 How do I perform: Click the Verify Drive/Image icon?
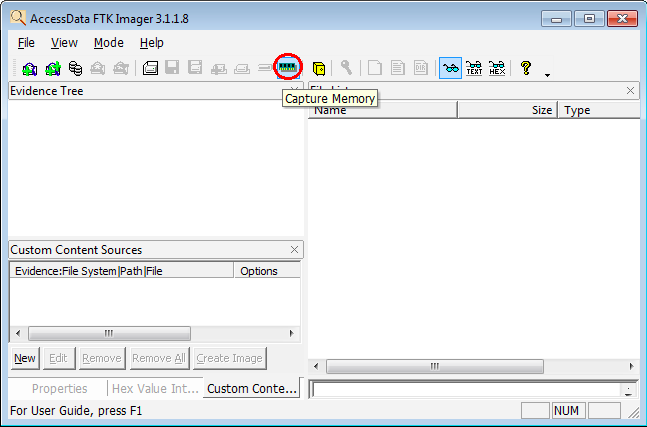pos(264,68)
